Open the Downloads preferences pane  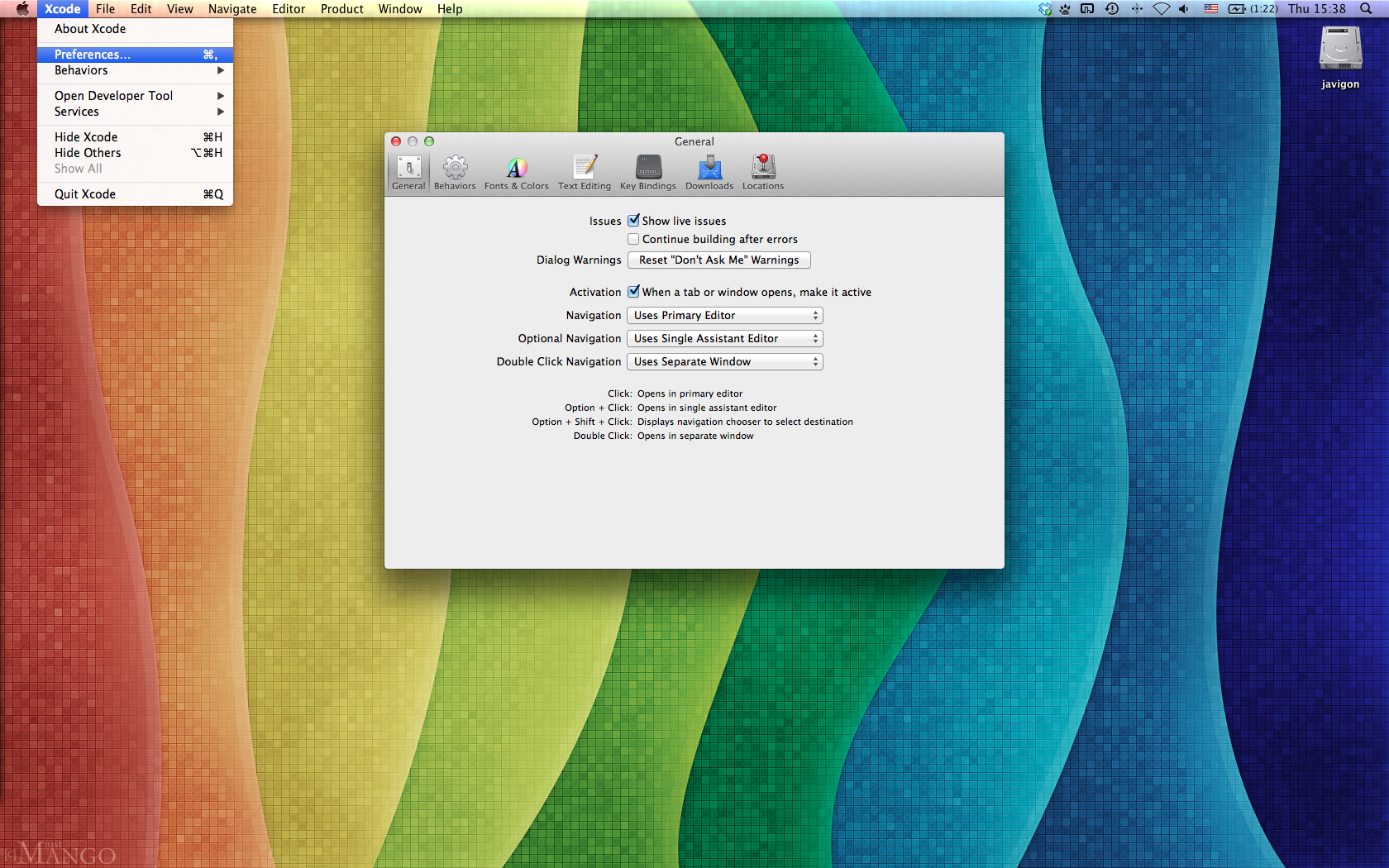coord(709,173)
